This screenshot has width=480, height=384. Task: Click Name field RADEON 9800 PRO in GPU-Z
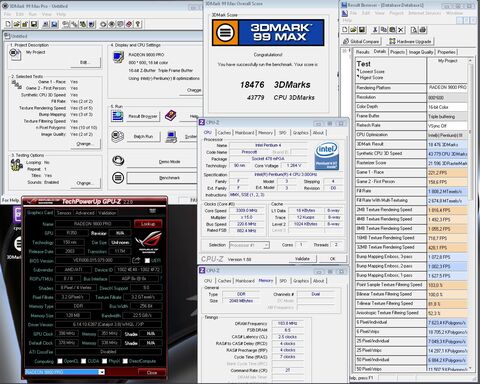[93, 224]
